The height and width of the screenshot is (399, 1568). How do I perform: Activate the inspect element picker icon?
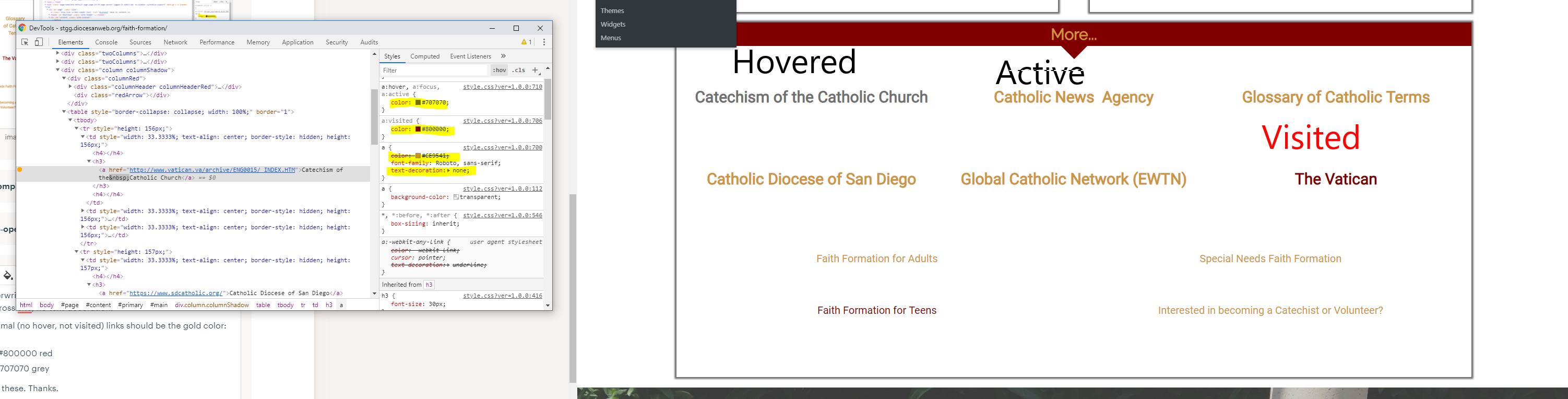(25, 42)
